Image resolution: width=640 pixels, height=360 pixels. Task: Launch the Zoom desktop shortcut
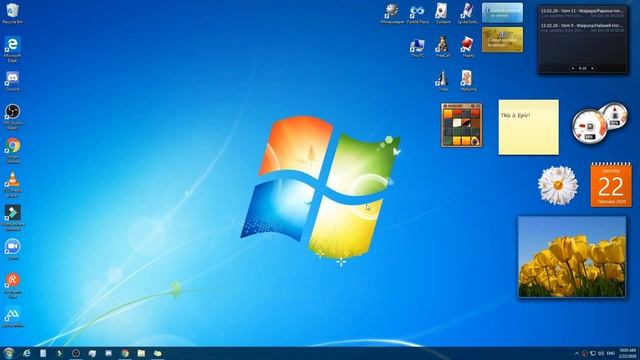click(12, 249)
